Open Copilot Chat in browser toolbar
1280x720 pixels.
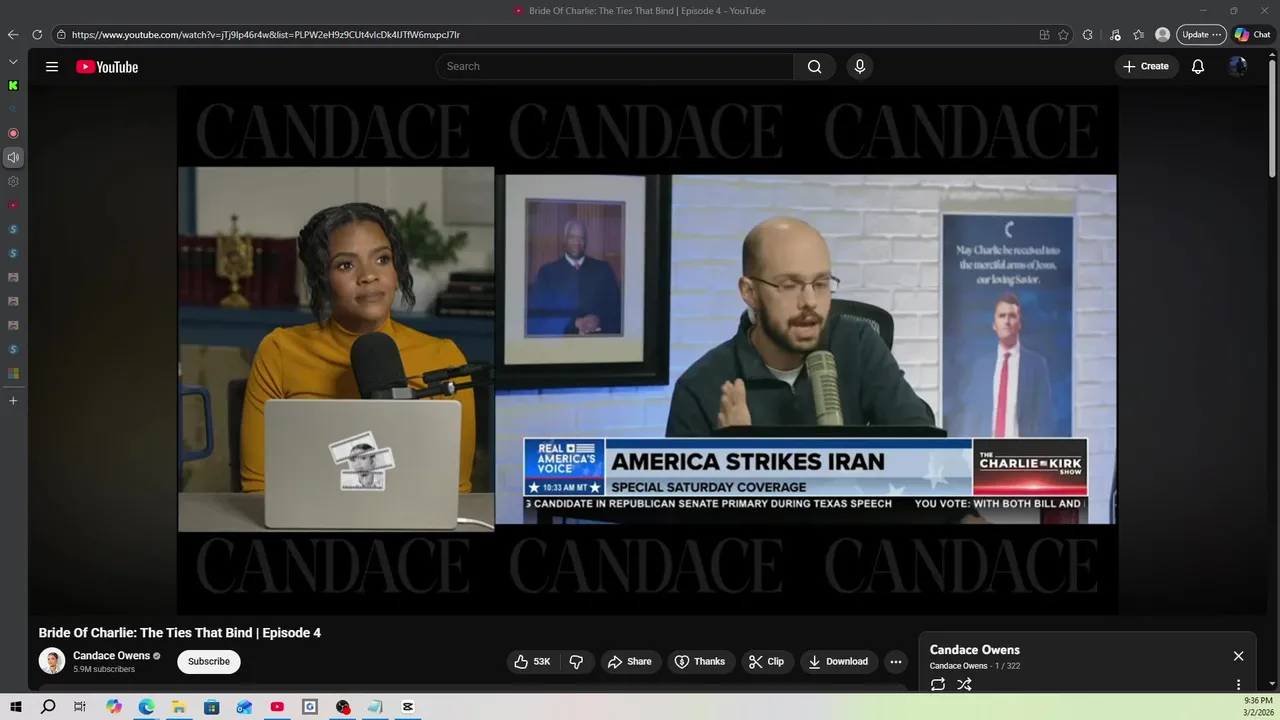coord(1252,34)
